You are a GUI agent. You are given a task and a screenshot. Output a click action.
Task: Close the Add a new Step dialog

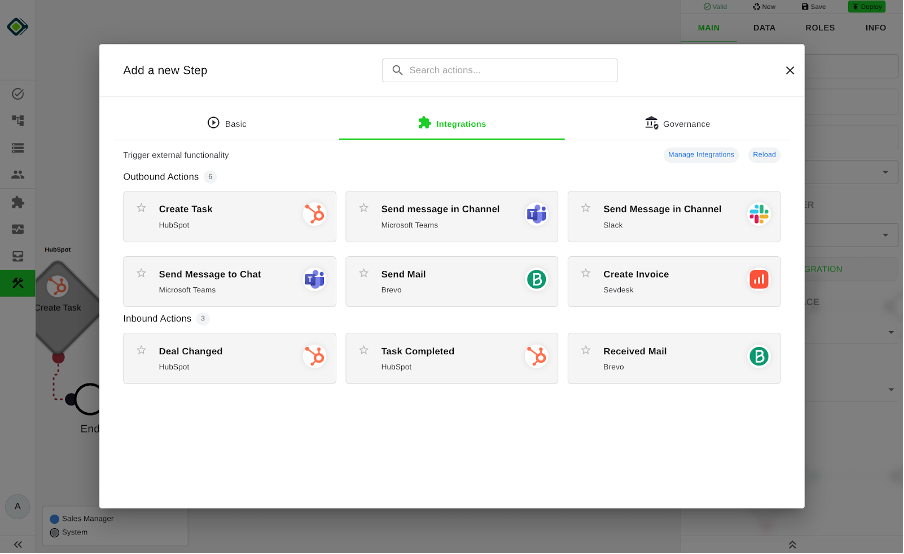pos(790,70)
